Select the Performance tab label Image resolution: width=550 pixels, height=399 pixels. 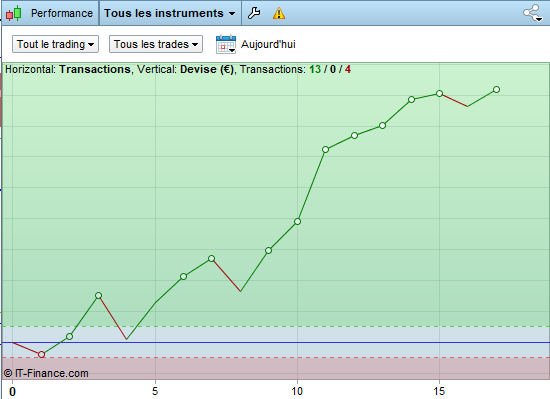(x=62, y=13)
